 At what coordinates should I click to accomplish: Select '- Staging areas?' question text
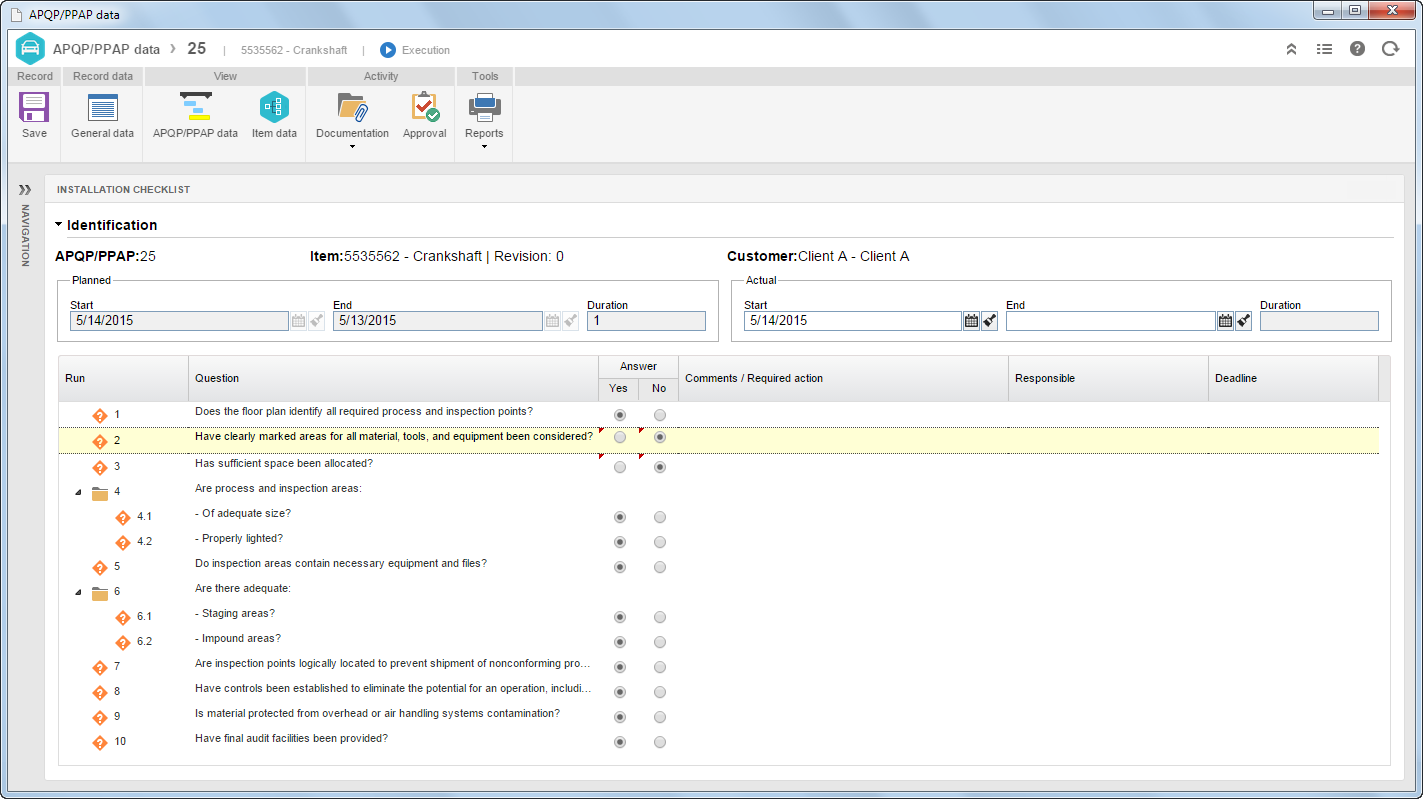pyautogui.click(x=235, y=613)
